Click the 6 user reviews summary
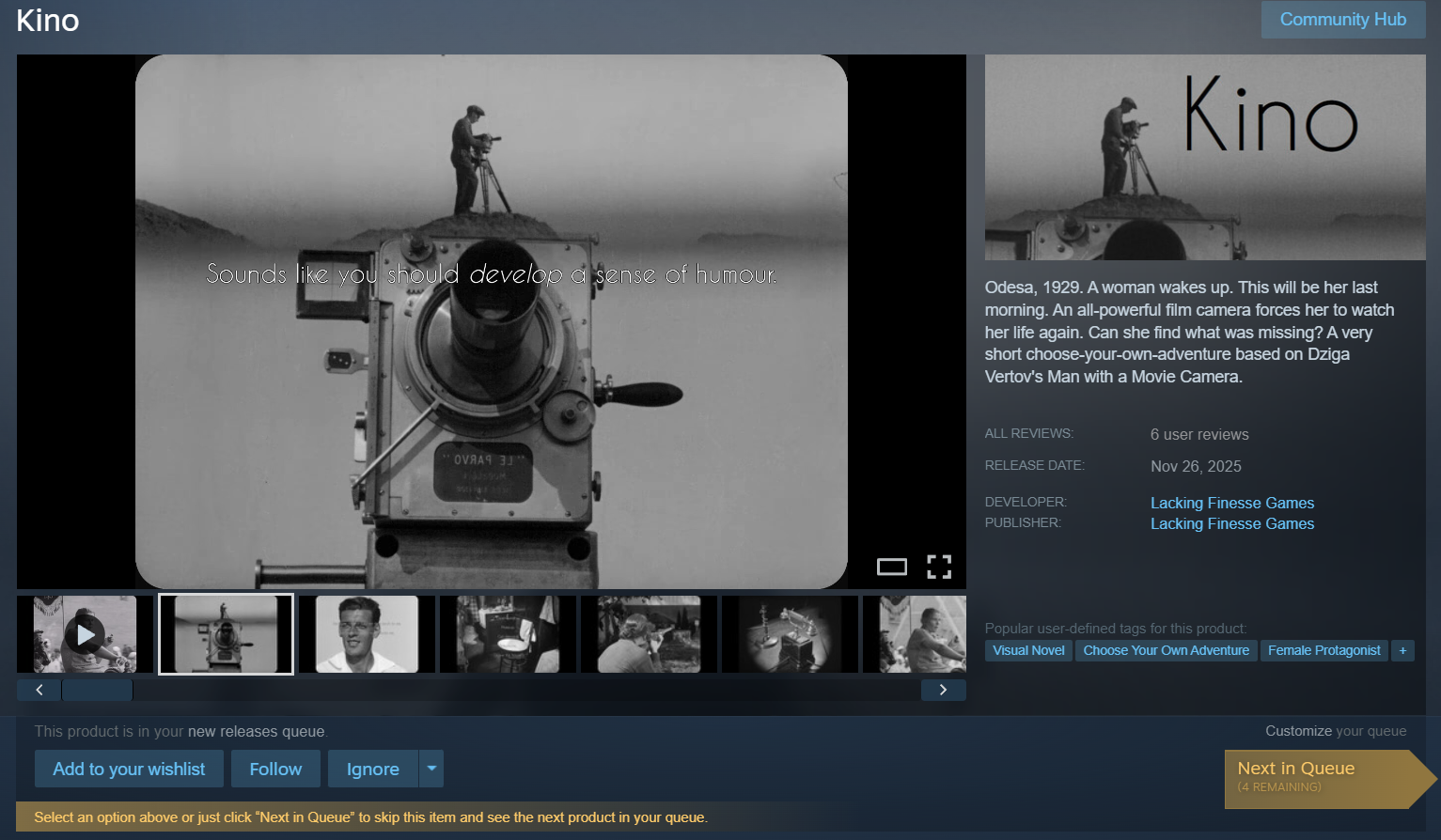Screen dimensions: 1441x840 1199,434
